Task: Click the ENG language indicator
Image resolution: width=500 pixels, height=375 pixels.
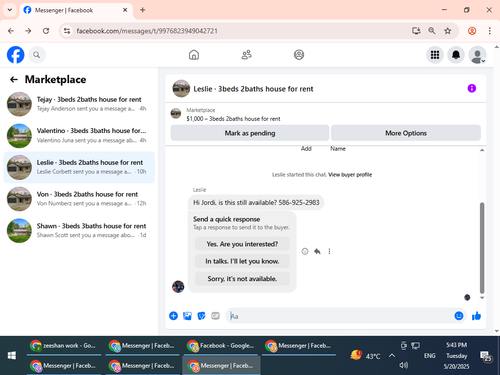Action: (429, 356)
